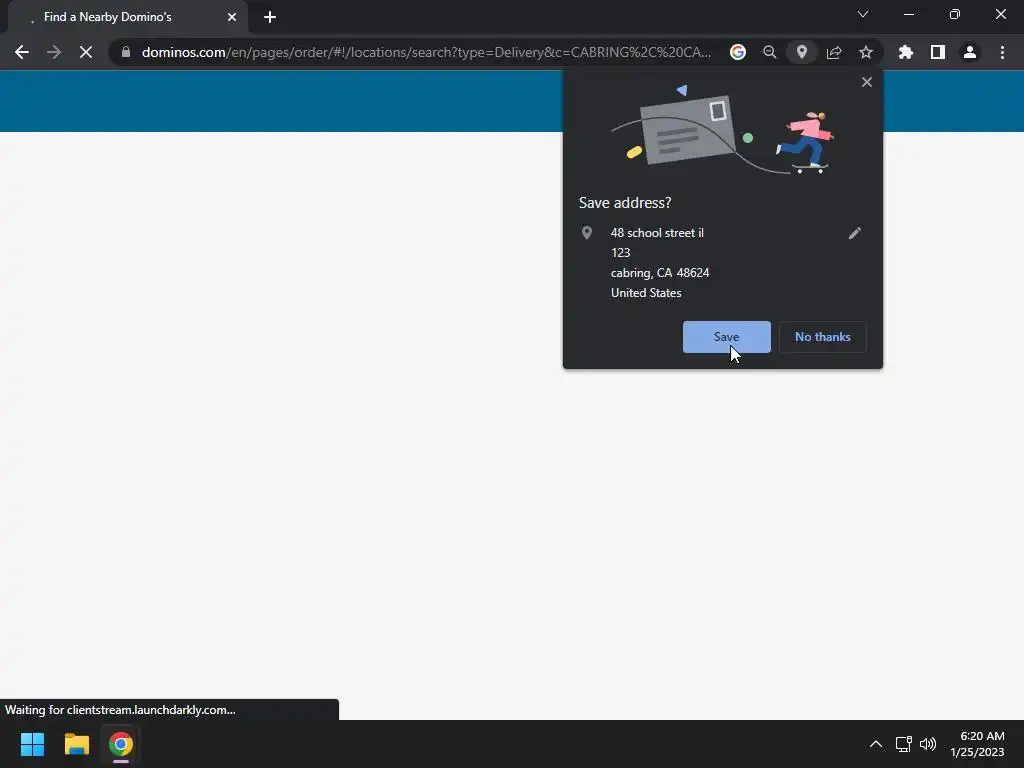This screenshot has width=1024, height=768.
Task: Click the save address location pin icon
Action: pos(802,52)
